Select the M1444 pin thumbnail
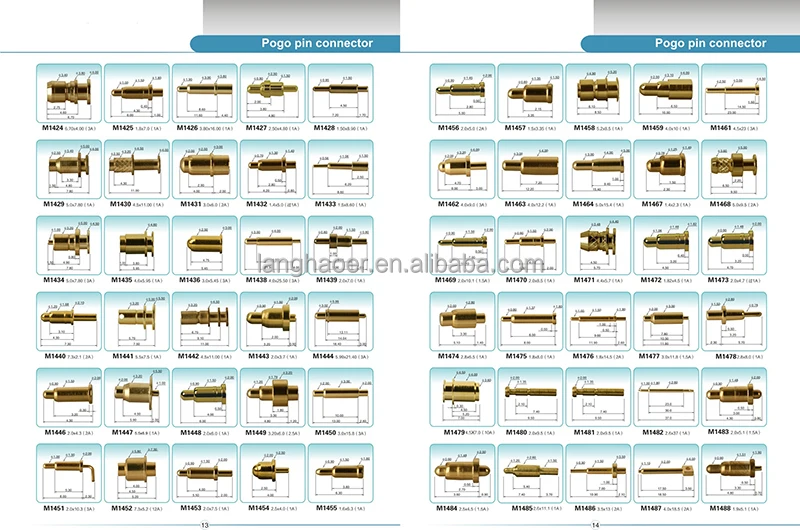This screenshot has width=800, height=530. tap(341, 321)
